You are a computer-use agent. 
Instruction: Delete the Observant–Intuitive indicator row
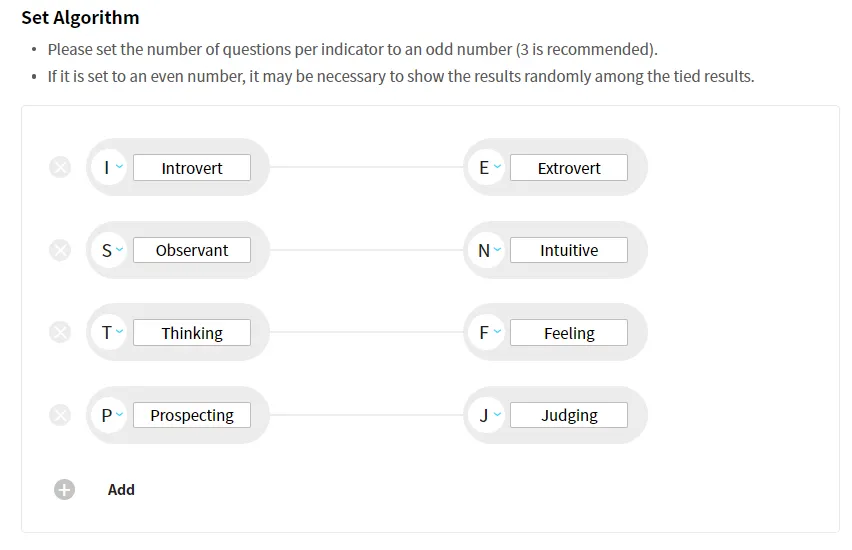pyautogui.click(x=60, y=250)
